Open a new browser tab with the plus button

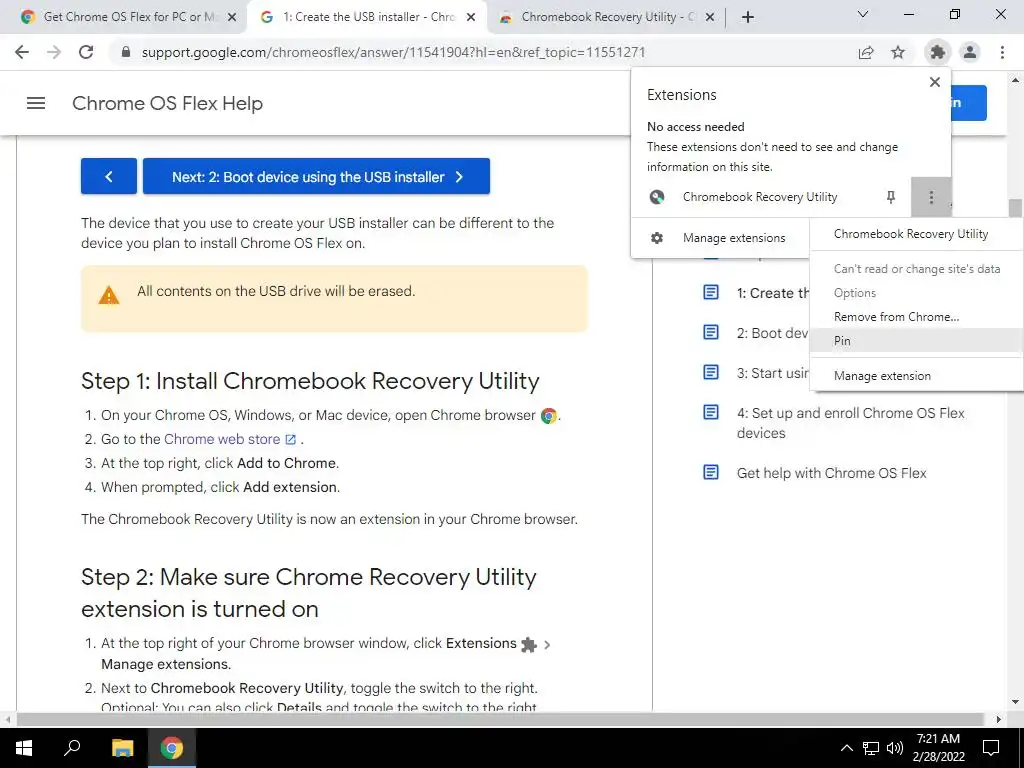click(x=748, y=18)
